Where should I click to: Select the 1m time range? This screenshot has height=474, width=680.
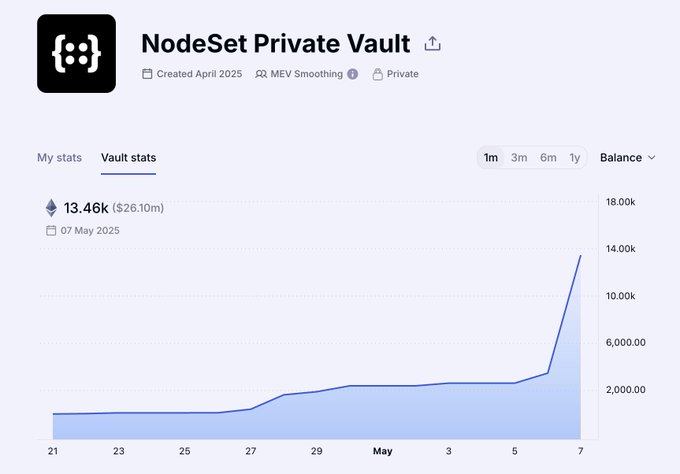pyautogui.click(x=491, y=158)
